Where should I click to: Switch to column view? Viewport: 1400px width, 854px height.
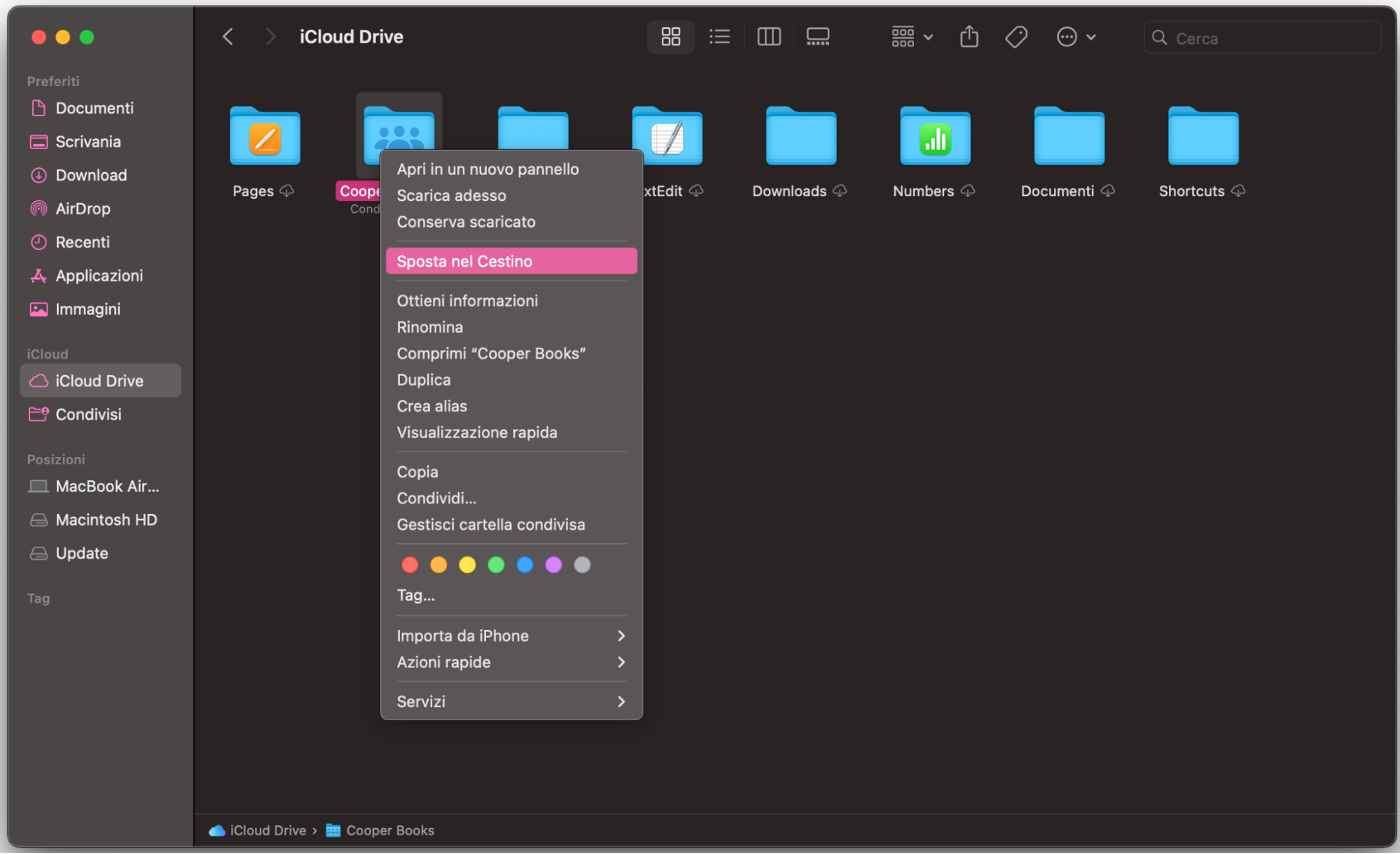pos(768,36)
